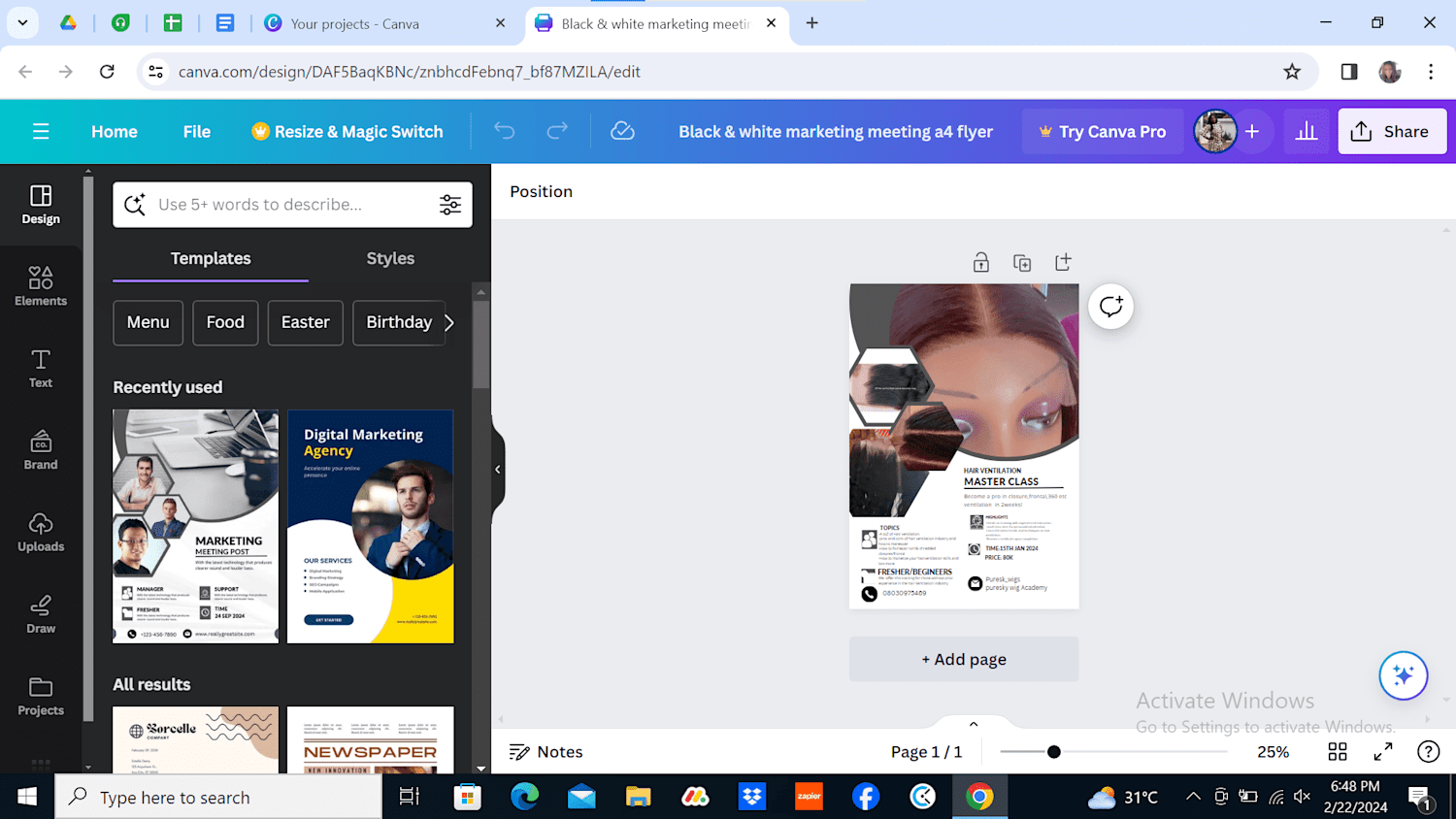
Task: Click the flyer page on the canvas
Action: coord(964,446)
